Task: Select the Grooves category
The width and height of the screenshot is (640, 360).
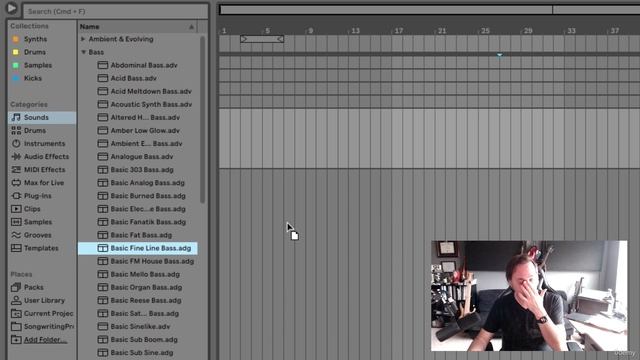Action: pyautogui.click(x=38, y=235)
